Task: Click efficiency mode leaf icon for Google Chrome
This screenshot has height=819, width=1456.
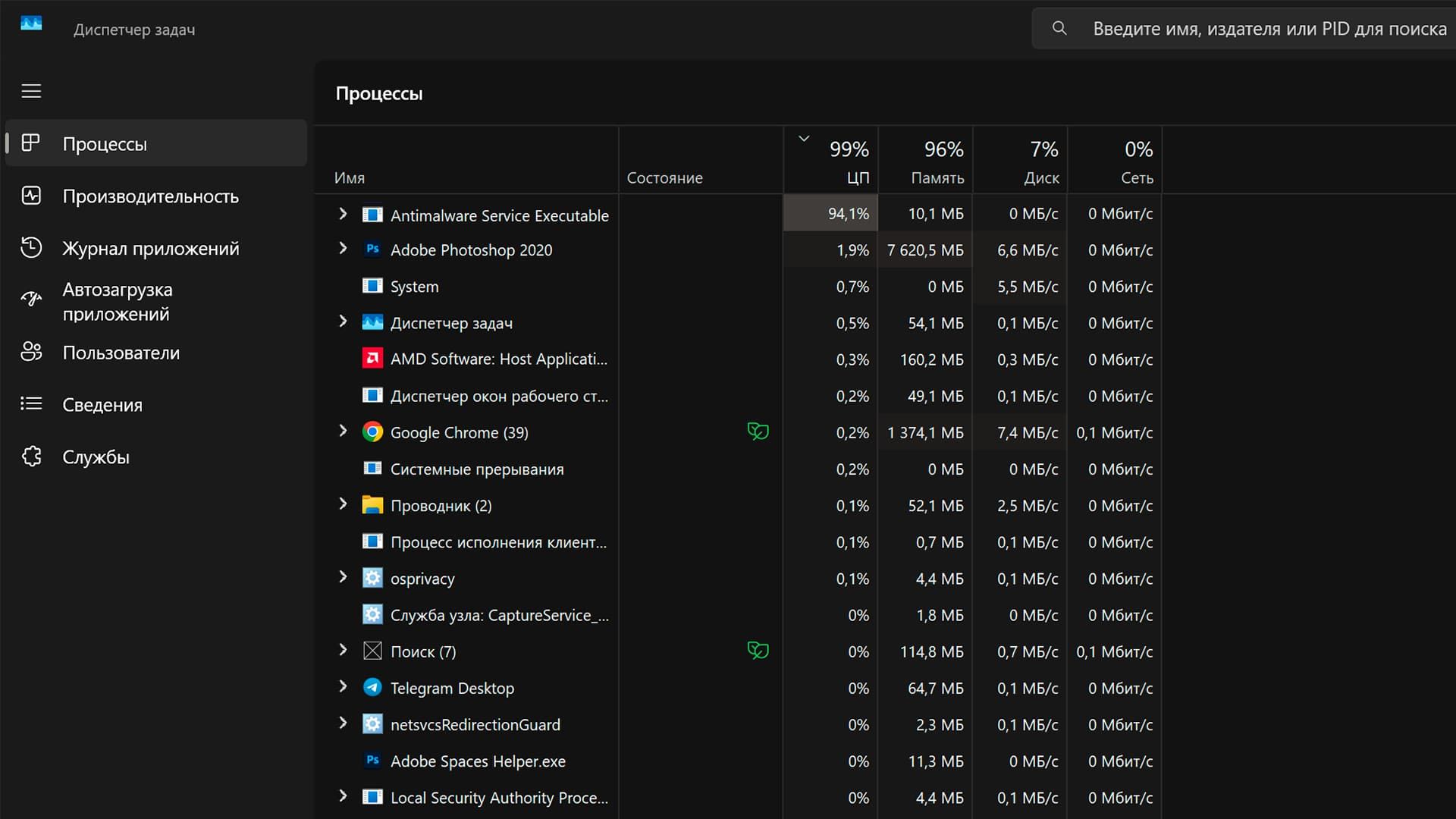Action: coord(758,431)
